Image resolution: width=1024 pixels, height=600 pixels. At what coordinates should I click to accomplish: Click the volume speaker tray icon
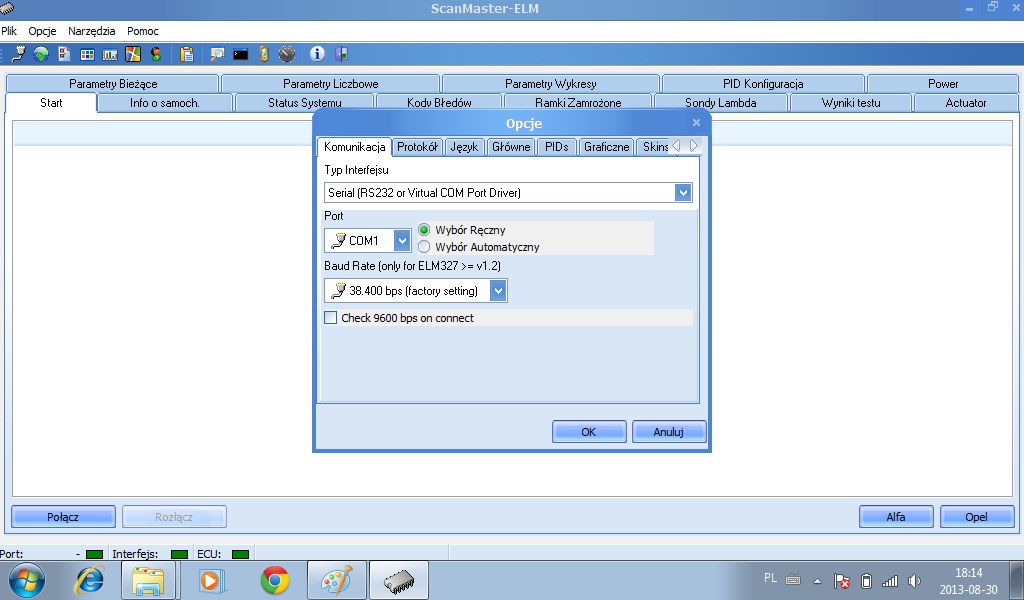pos(914,580)
